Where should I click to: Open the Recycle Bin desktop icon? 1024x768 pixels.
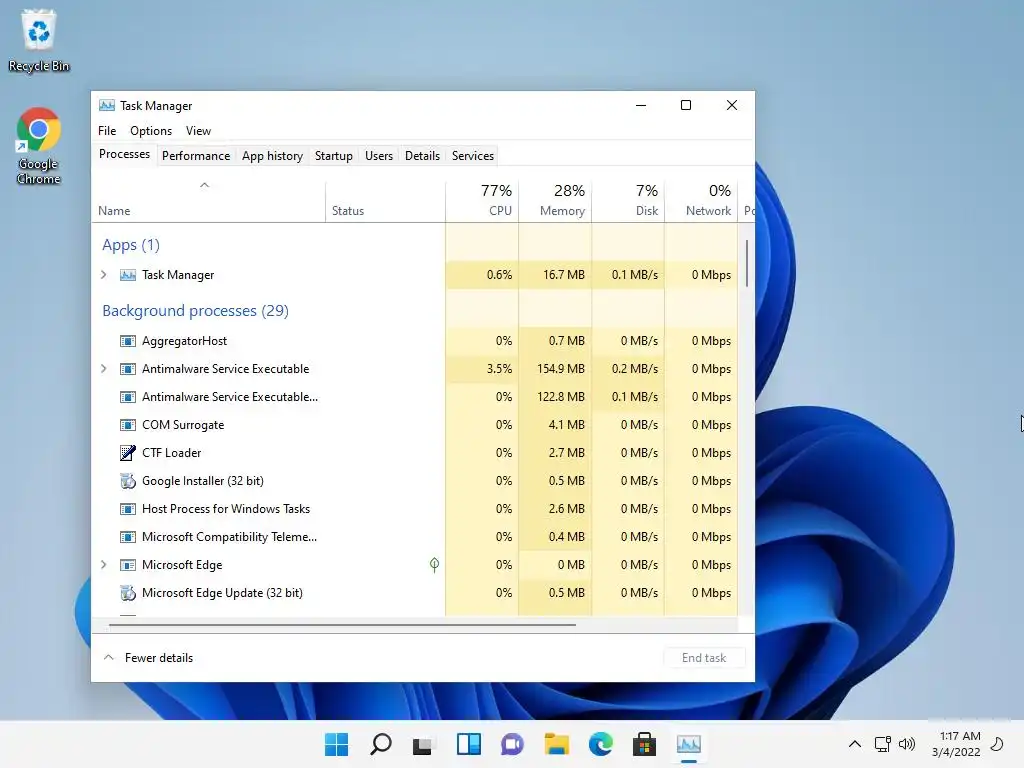coord(39,40)
